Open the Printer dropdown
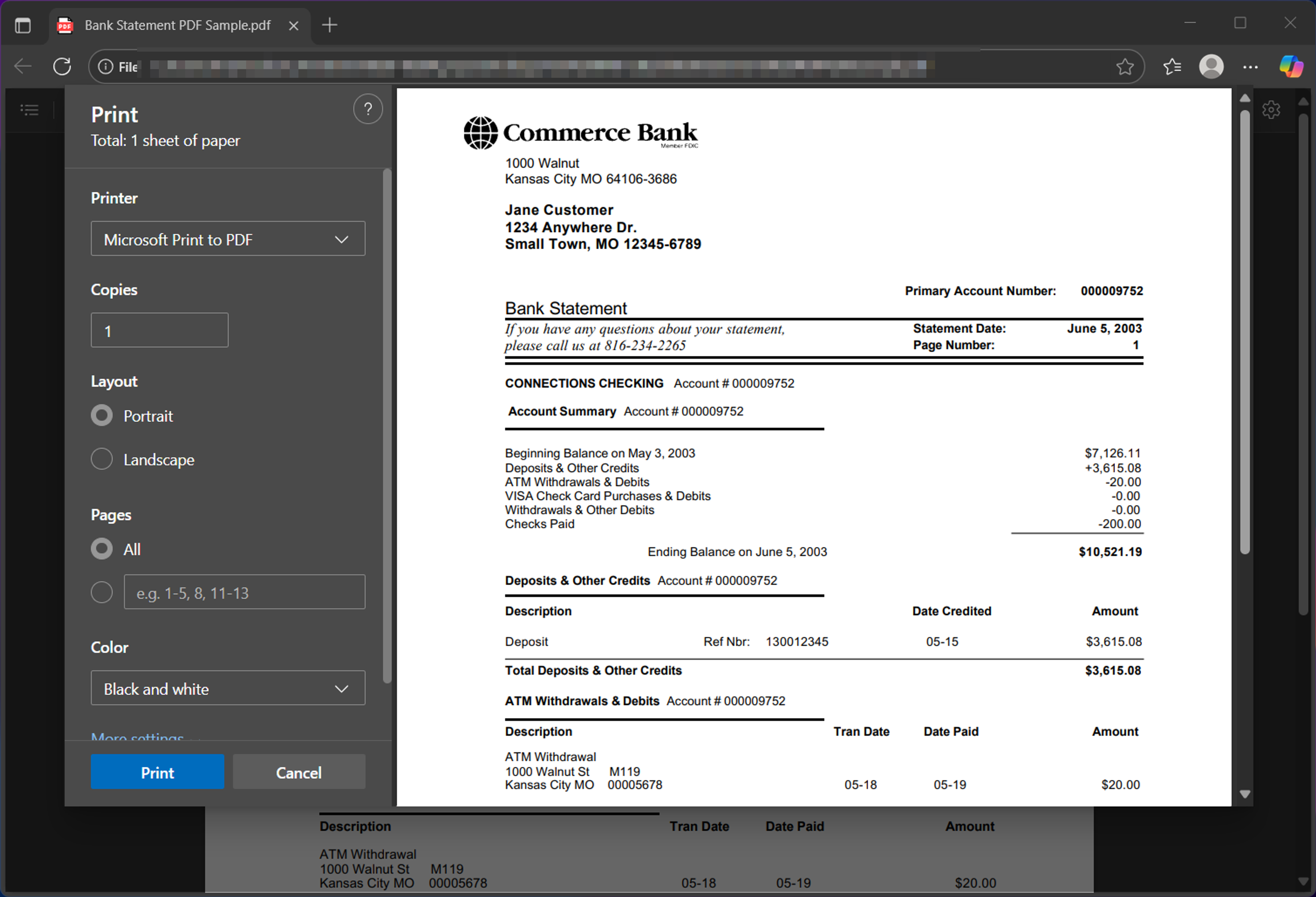 tap(228, 239)
